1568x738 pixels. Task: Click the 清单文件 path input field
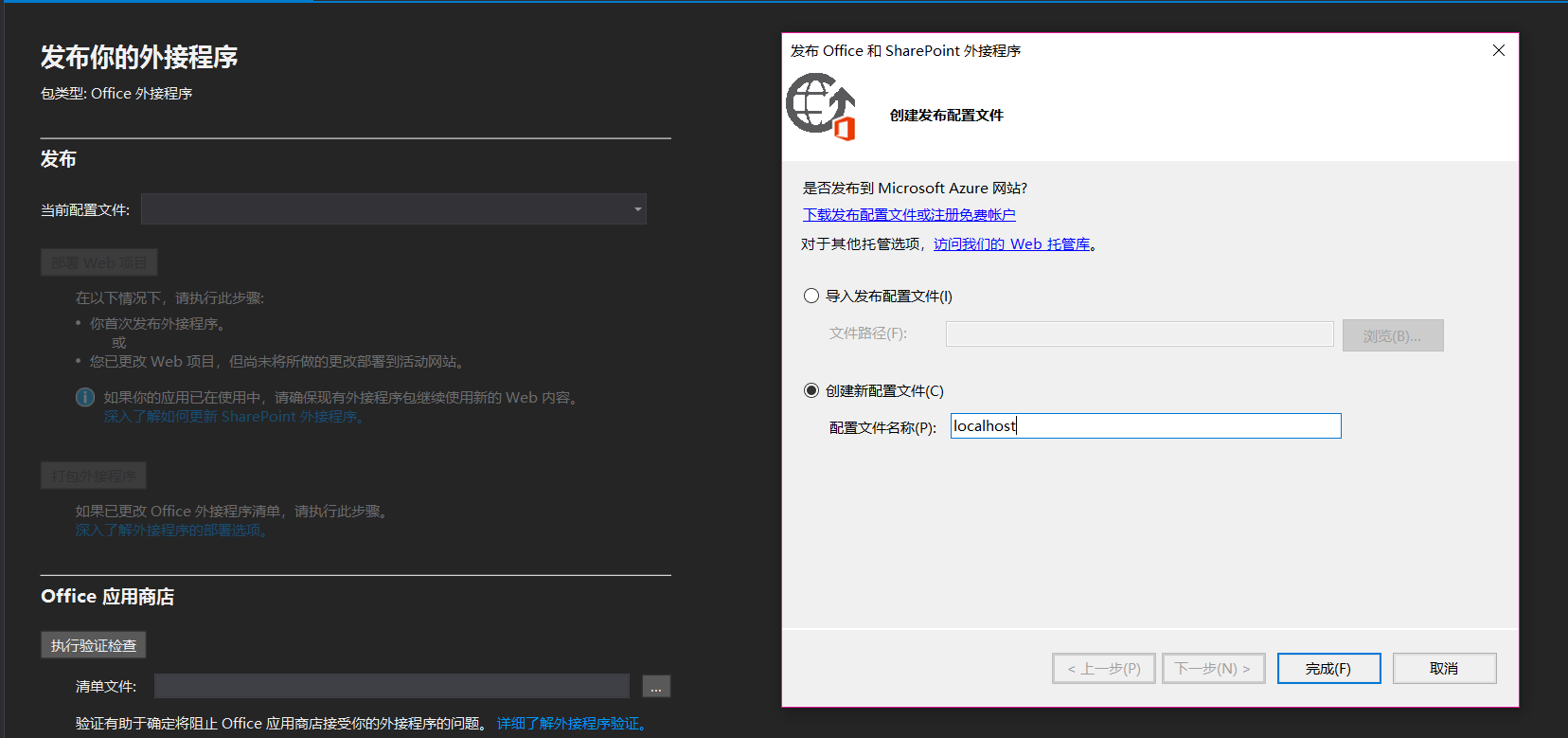(x=391, y=686)
